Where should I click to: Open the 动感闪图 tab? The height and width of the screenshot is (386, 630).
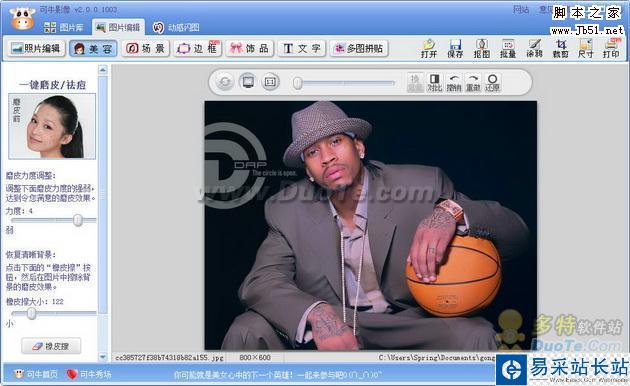[176, 27]
